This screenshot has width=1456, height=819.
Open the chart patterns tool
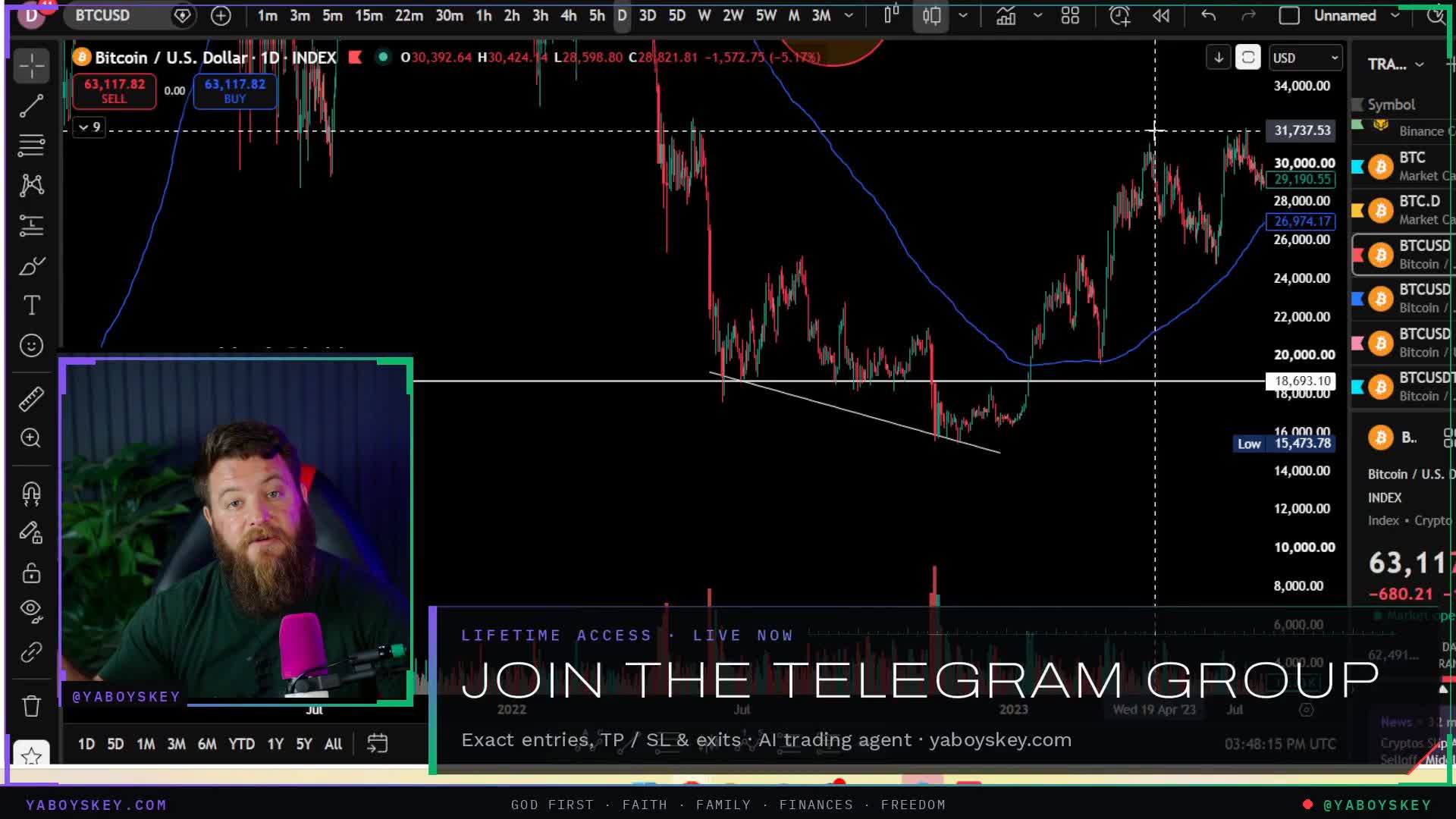[x=31, y=185]
